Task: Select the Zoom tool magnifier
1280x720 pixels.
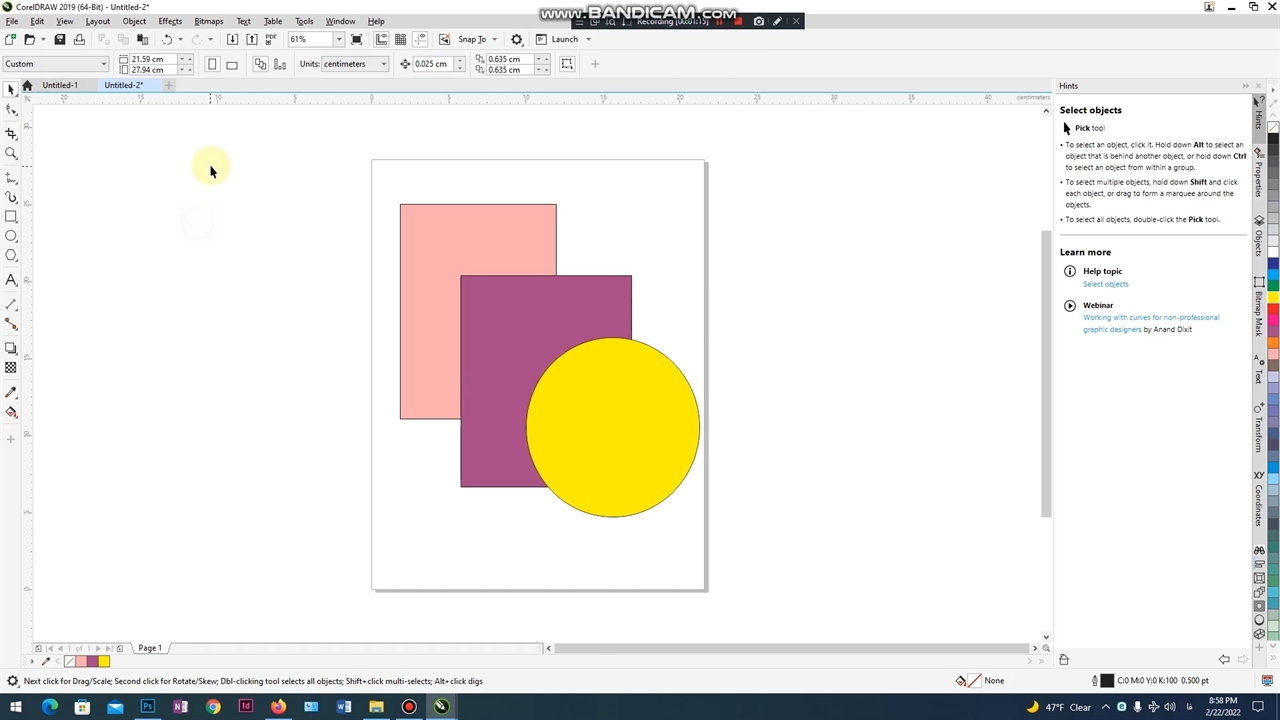Action: pyautogui.click(x=11, y=153)
